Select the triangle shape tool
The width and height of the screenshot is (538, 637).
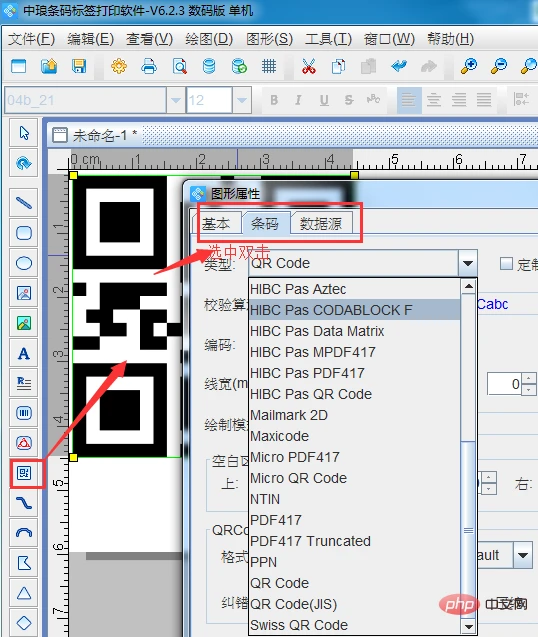click(24, 593)
